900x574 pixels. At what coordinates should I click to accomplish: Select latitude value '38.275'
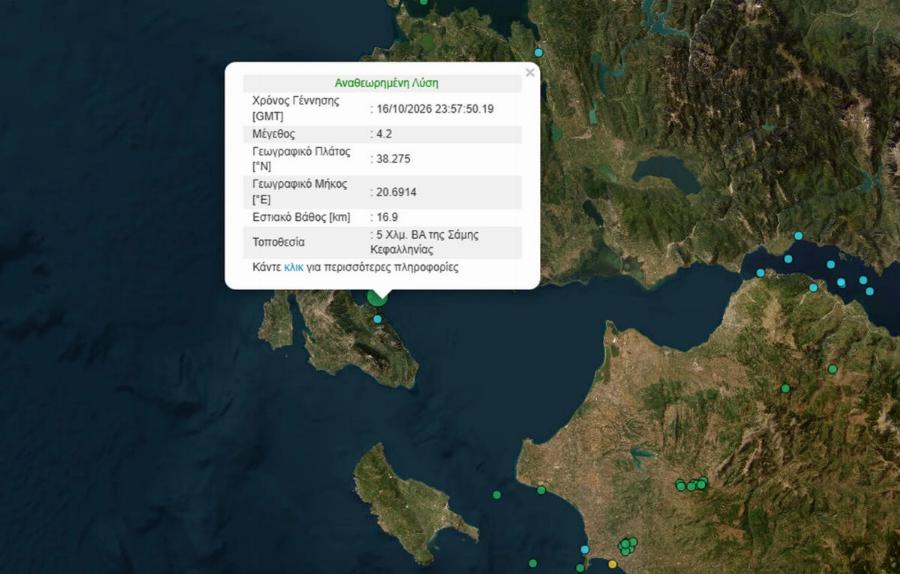[393, 159]
